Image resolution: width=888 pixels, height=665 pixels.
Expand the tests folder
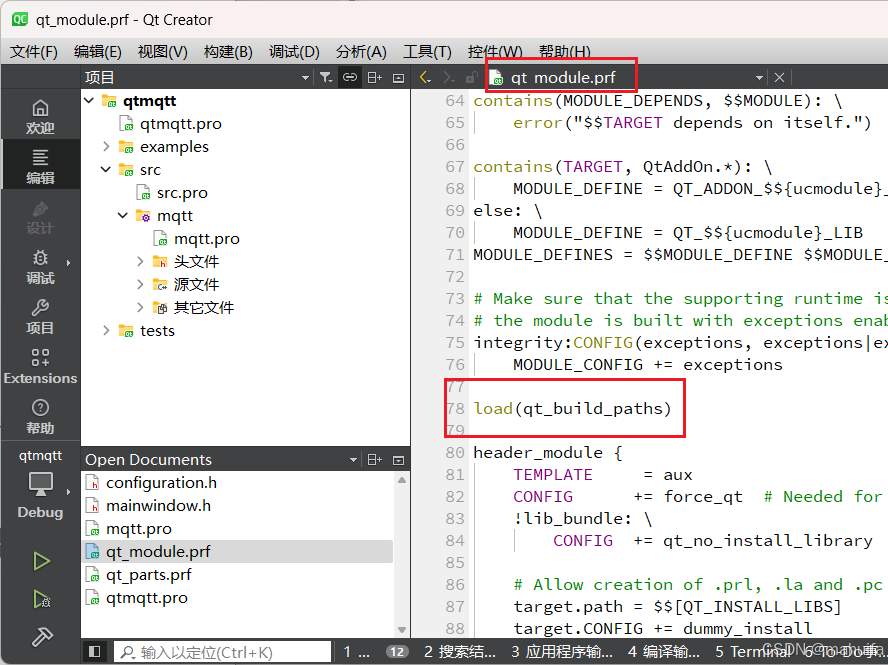[x=106, y=331]
